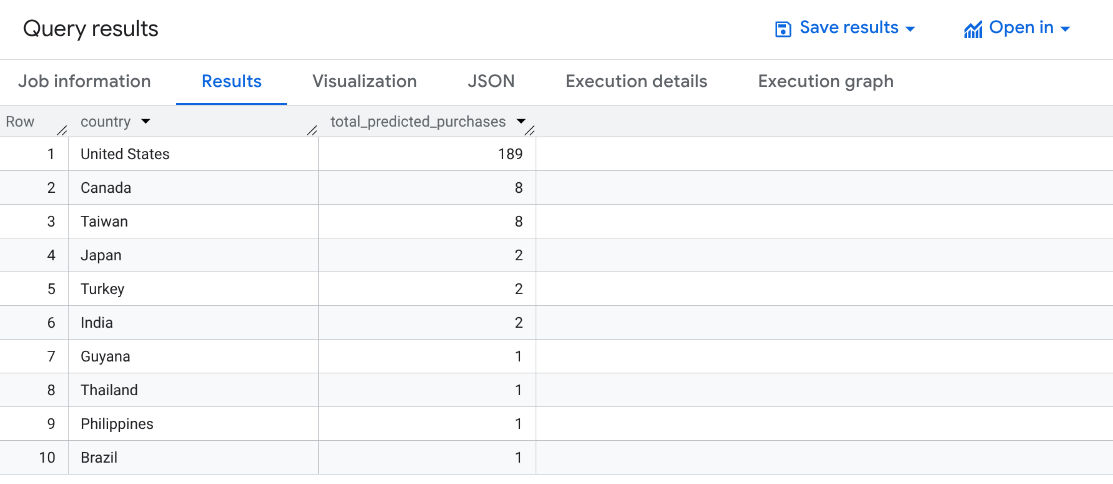Show the Execution graph tab
This screenshot has width=1113, height=484.
click(x=825, y=82)
